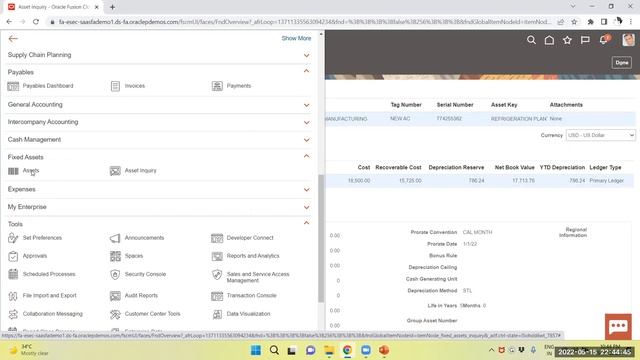Open Assets under Fixed Assets
The image size is (640, 360).
tap(31, 171)
